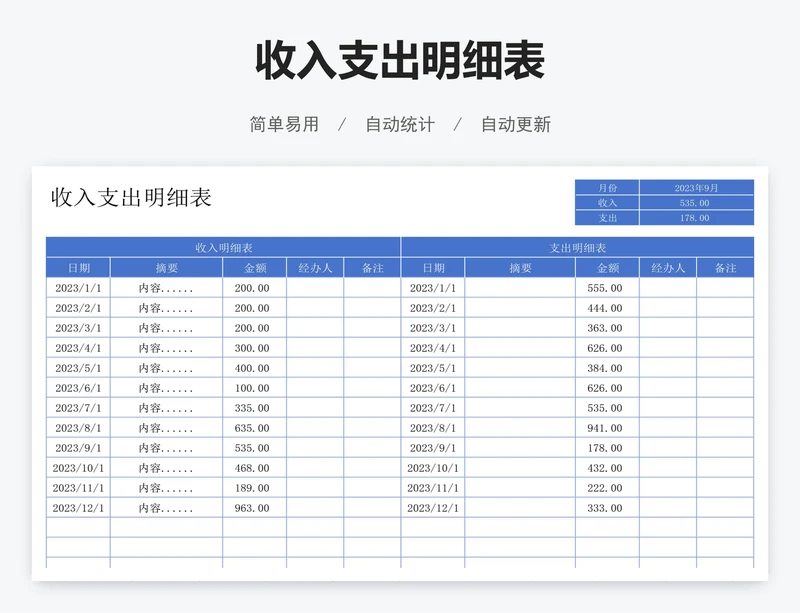This screenshot has width=800, height=613.
Task: Click the expense table 备注 column header
Action: pyautogui.click(x=725, y=268)
